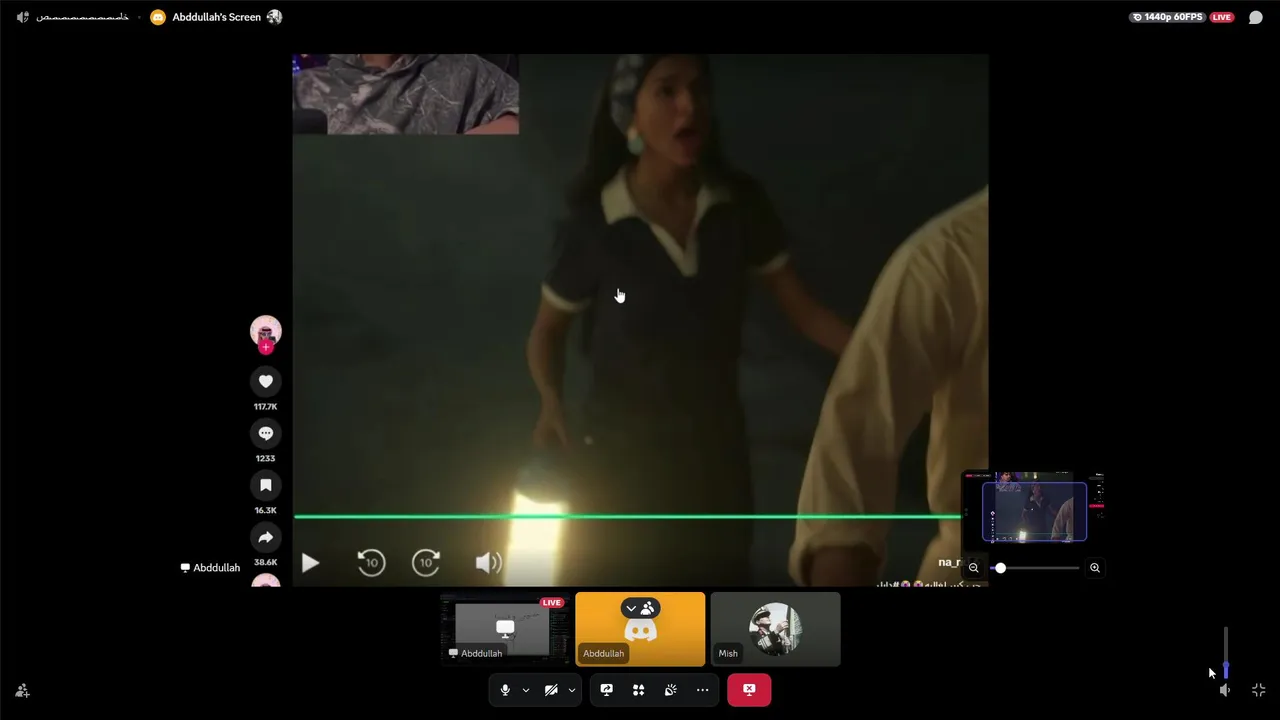Zoom out of stream with minus magnifier
The height and width of the screenshot is (720, 1280).
pyautogui.click(x=974, y=568)
